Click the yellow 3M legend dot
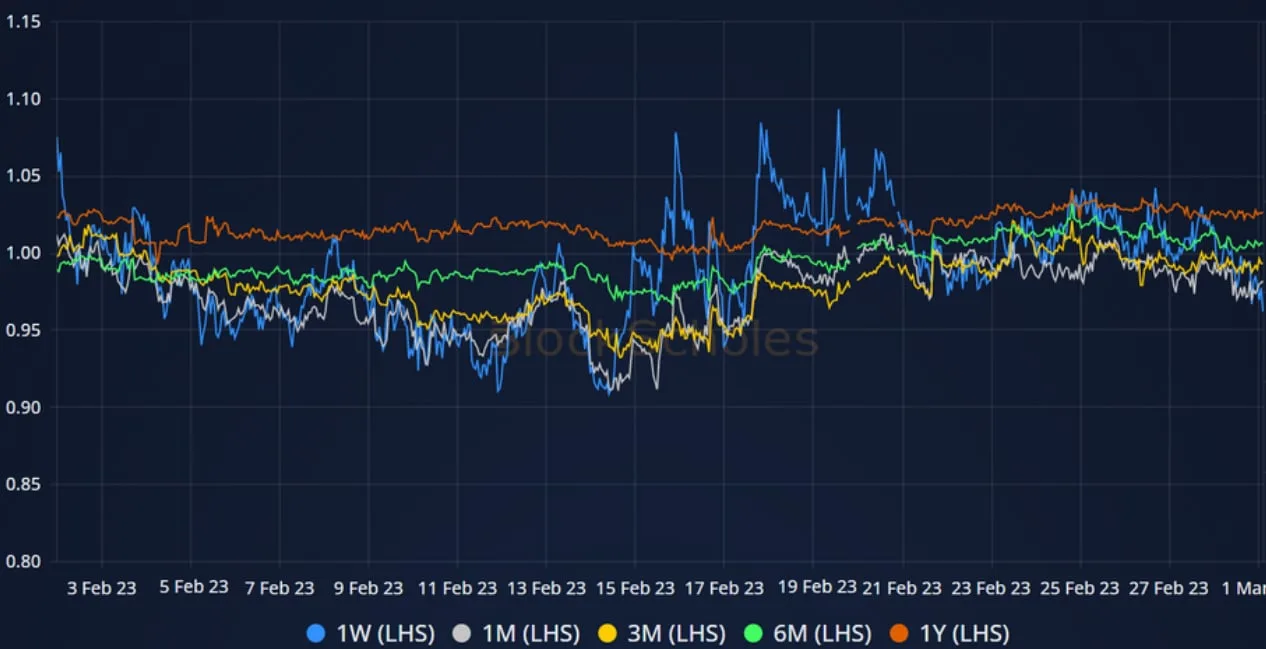This screenshot has height=649, width=1266. (606, 633)
